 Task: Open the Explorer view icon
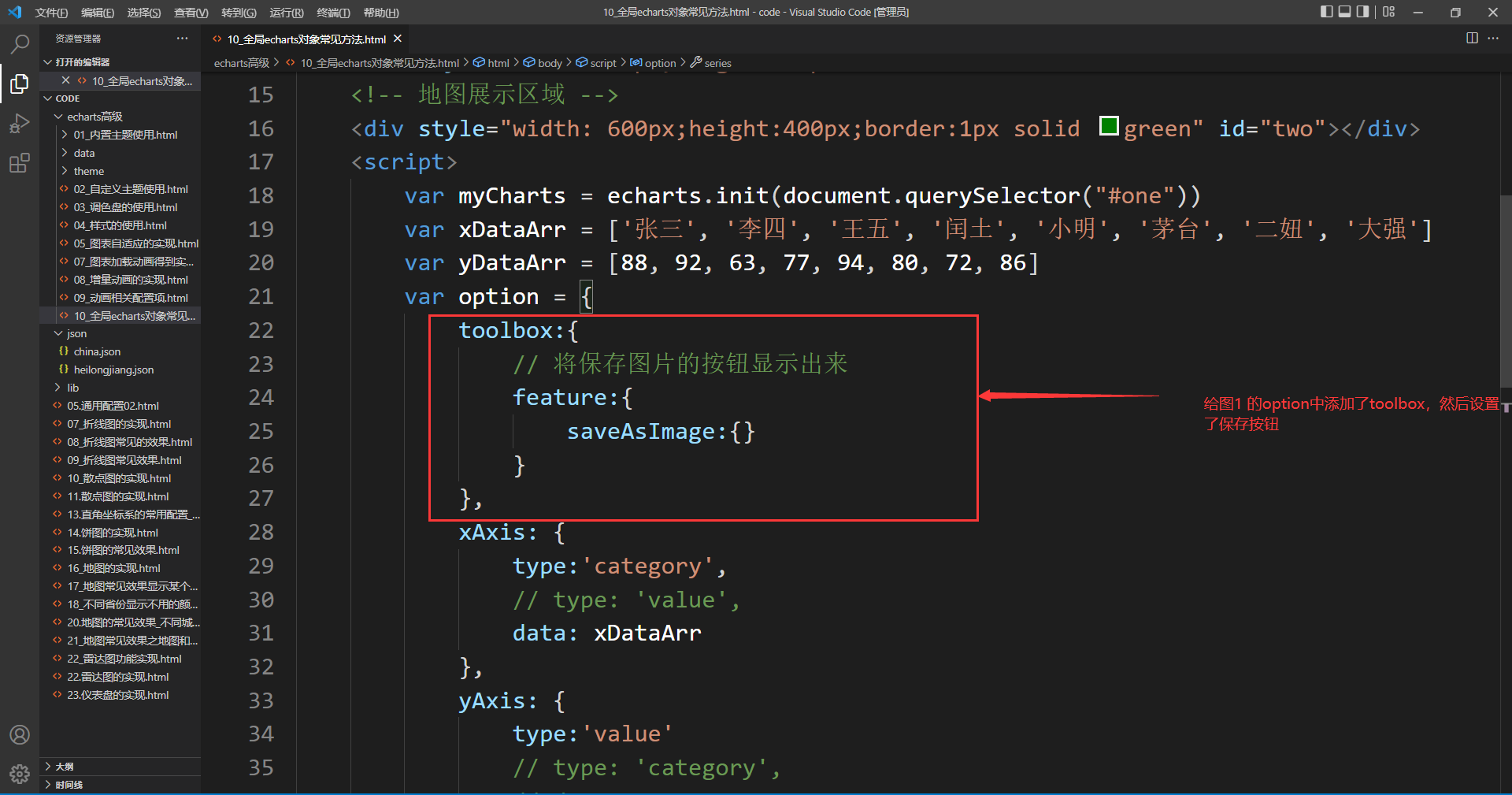tap(20, 84)
